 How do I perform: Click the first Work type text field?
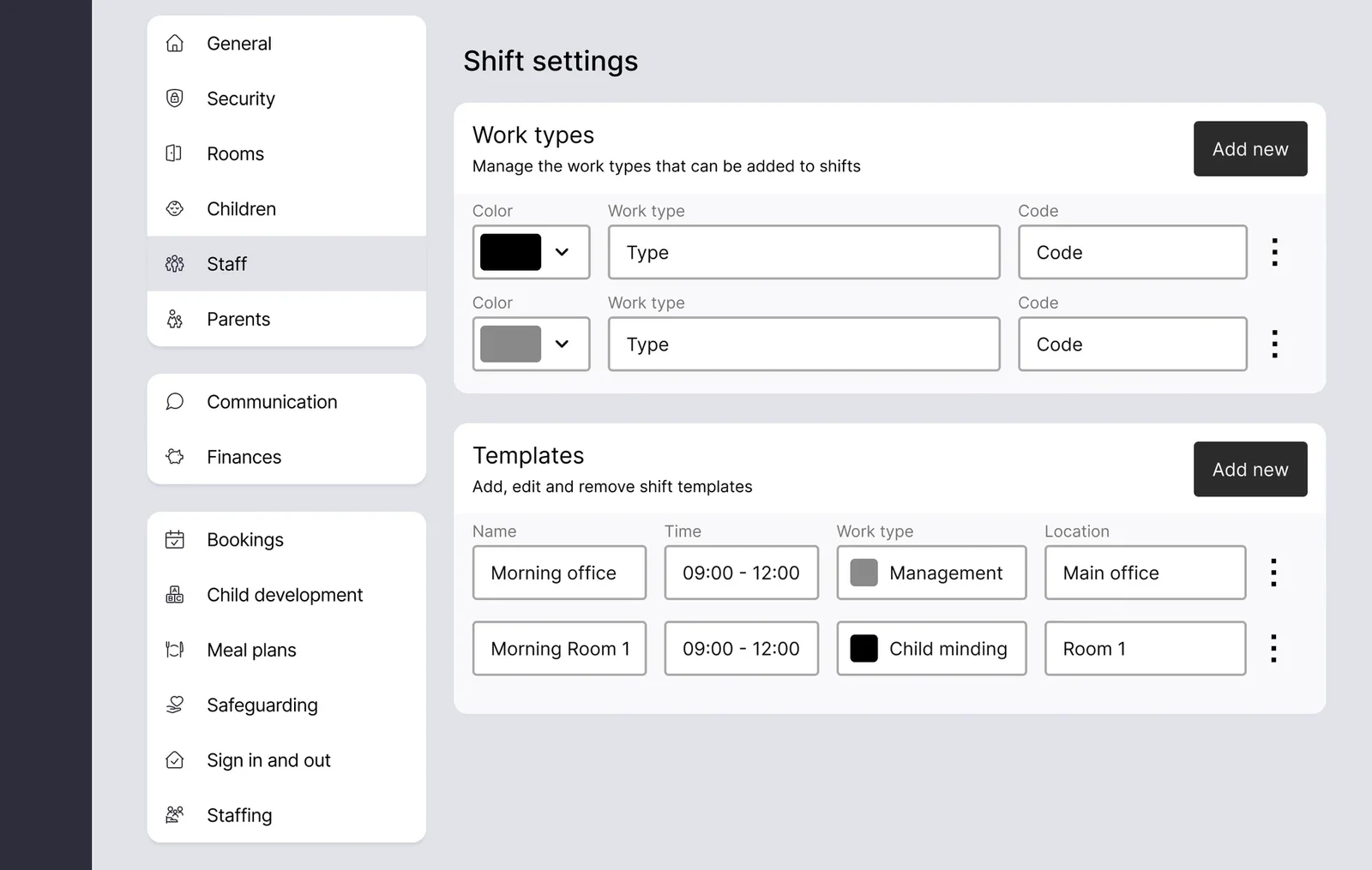[x=803, y=252]
